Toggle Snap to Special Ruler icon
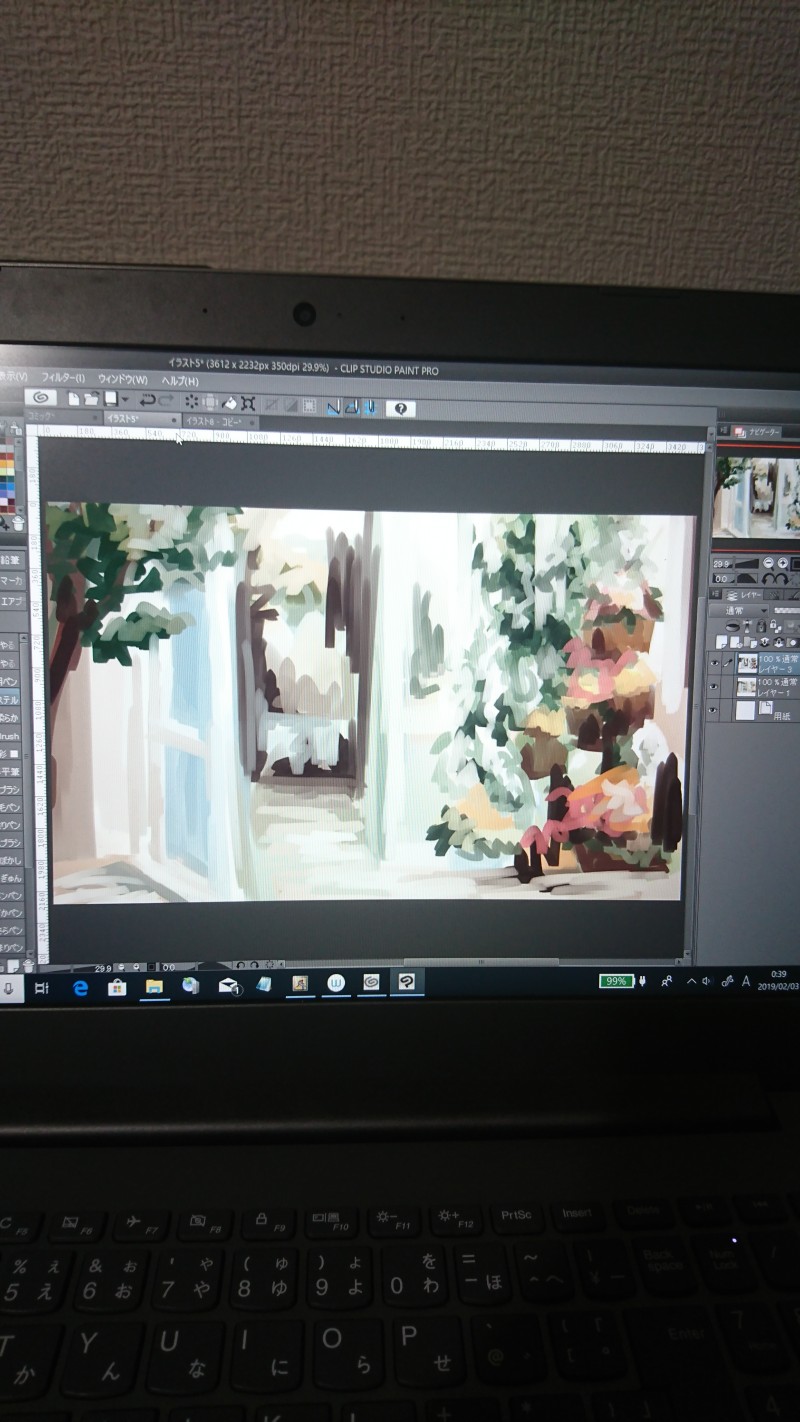This screenshot has height=1422, width=800. click(x=352, y=407)
